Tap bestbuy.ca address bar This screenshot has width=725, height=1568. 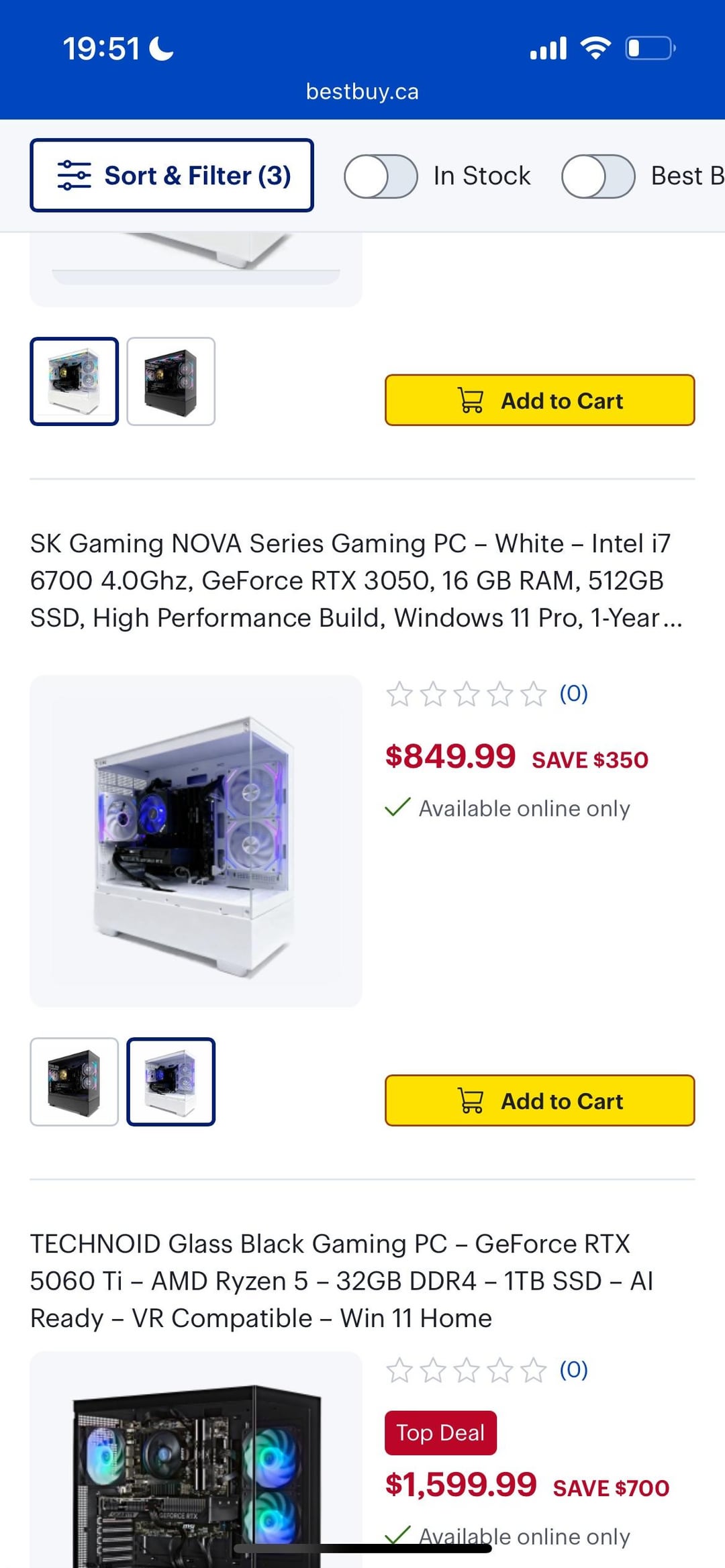coord(362,91)
